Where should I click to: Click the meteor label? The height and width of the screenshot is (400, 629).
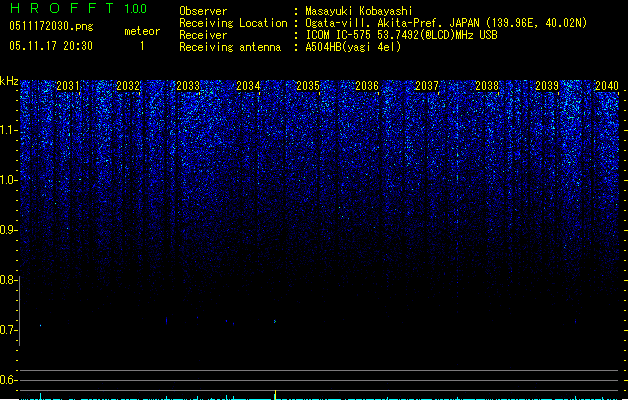pos(142,31)
